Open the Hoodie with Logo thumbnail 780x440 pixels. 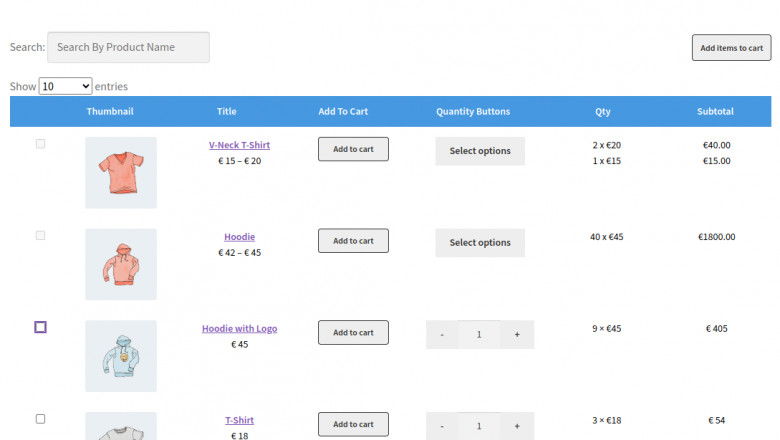click(x=121, y=356)
